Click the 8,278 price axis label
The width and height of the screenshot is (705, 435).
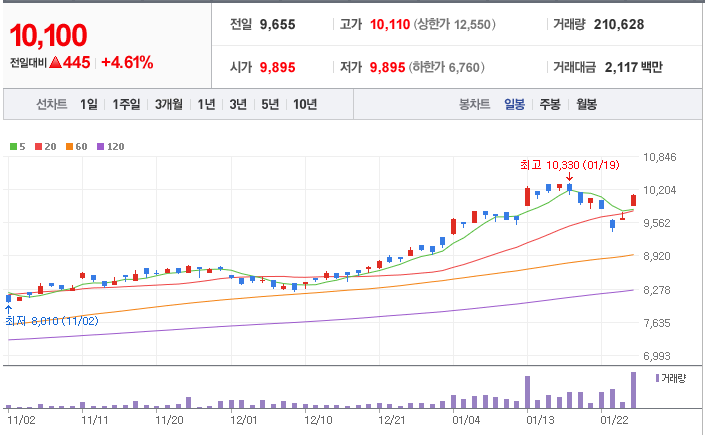(657, 290)
